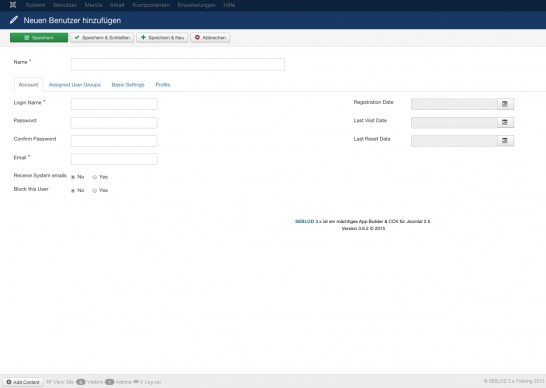This screenshot has width=546, height=388.
Task: Focus the Name input field
Action: [178, 64]
